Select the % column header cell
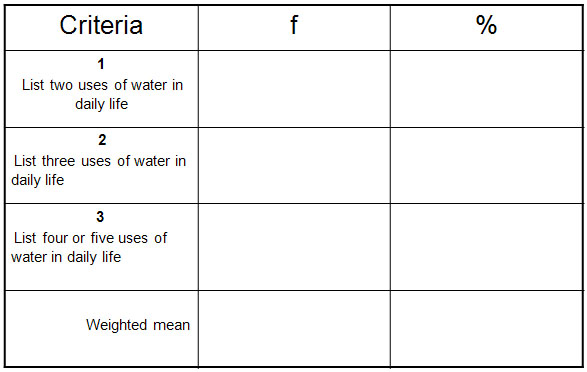Screen dimensions: 587x372 tap(487, 28)
